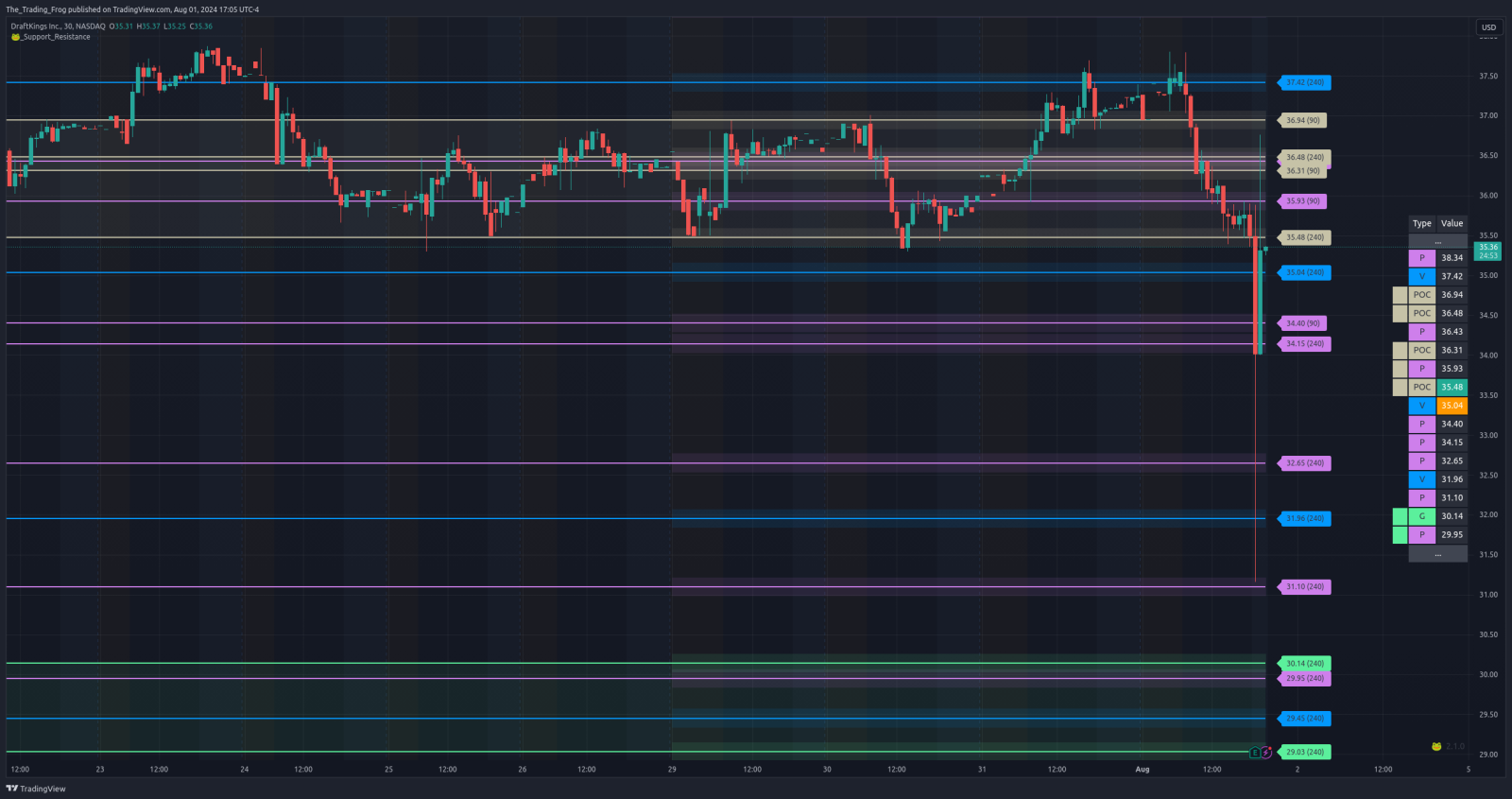Image resolution: width=1512 pixels, height=799 pixels.
Task: Click the frog icon beside version 2.1.0
Action: click(1436, 747)
